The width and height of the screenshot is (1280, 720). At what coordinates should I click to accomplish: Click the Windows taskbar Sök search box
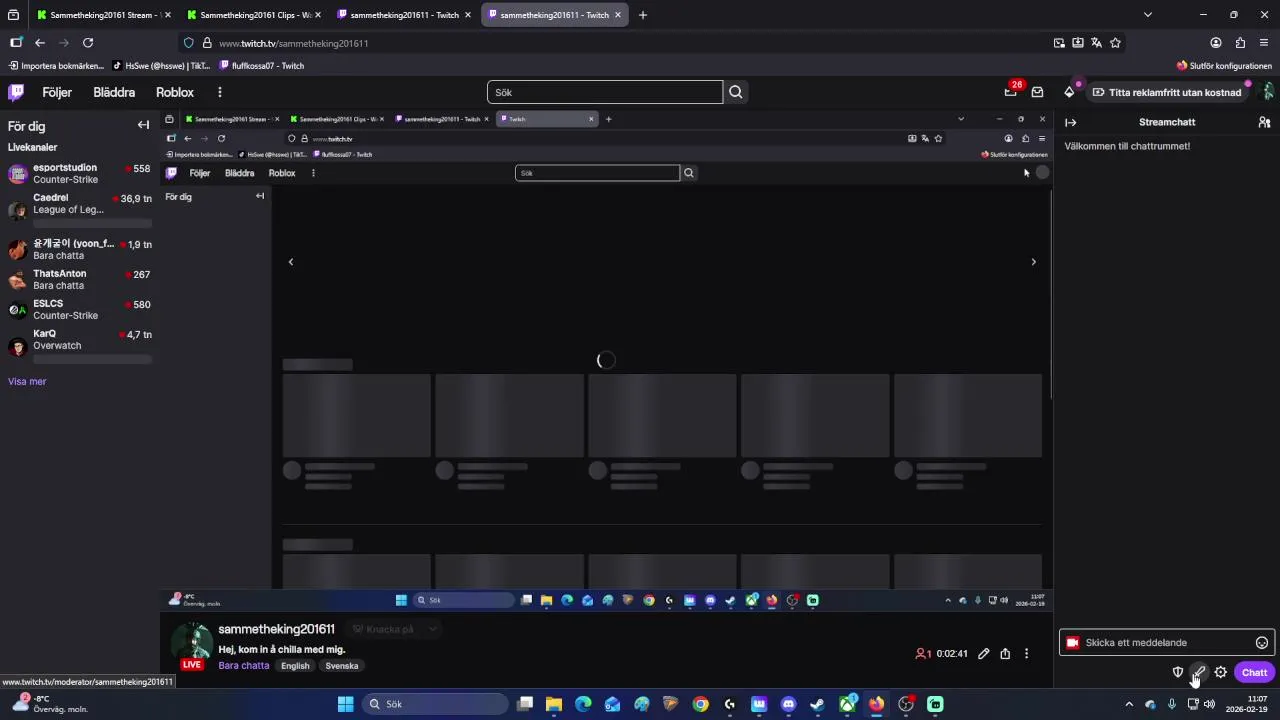[436, 704]
